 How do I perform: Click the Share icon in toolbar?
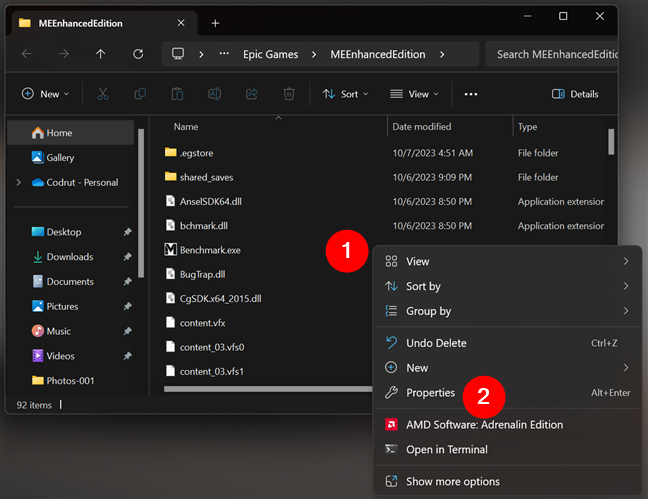pyautogui.click(x=251, y=94)
